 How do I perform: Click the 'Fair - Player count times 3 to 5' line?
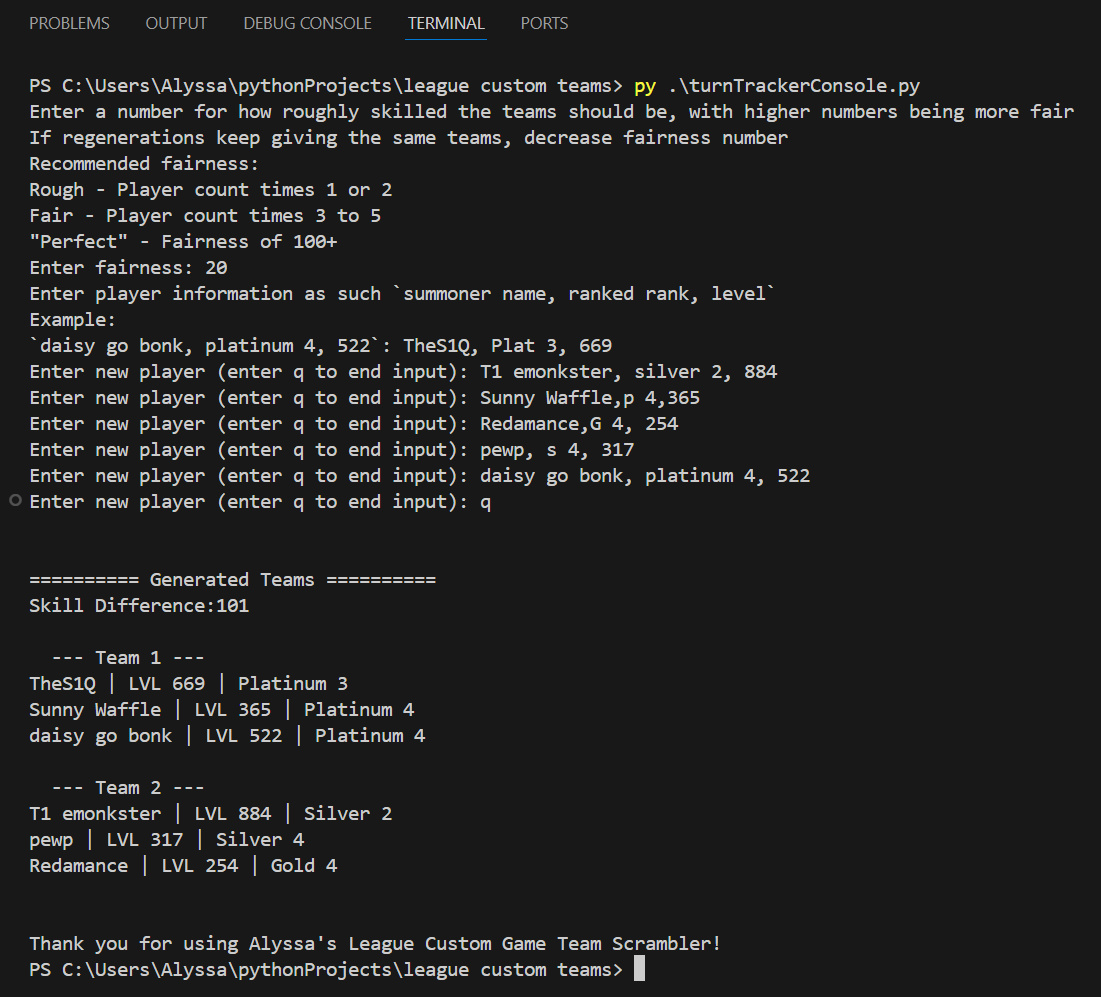click(205, 216)
